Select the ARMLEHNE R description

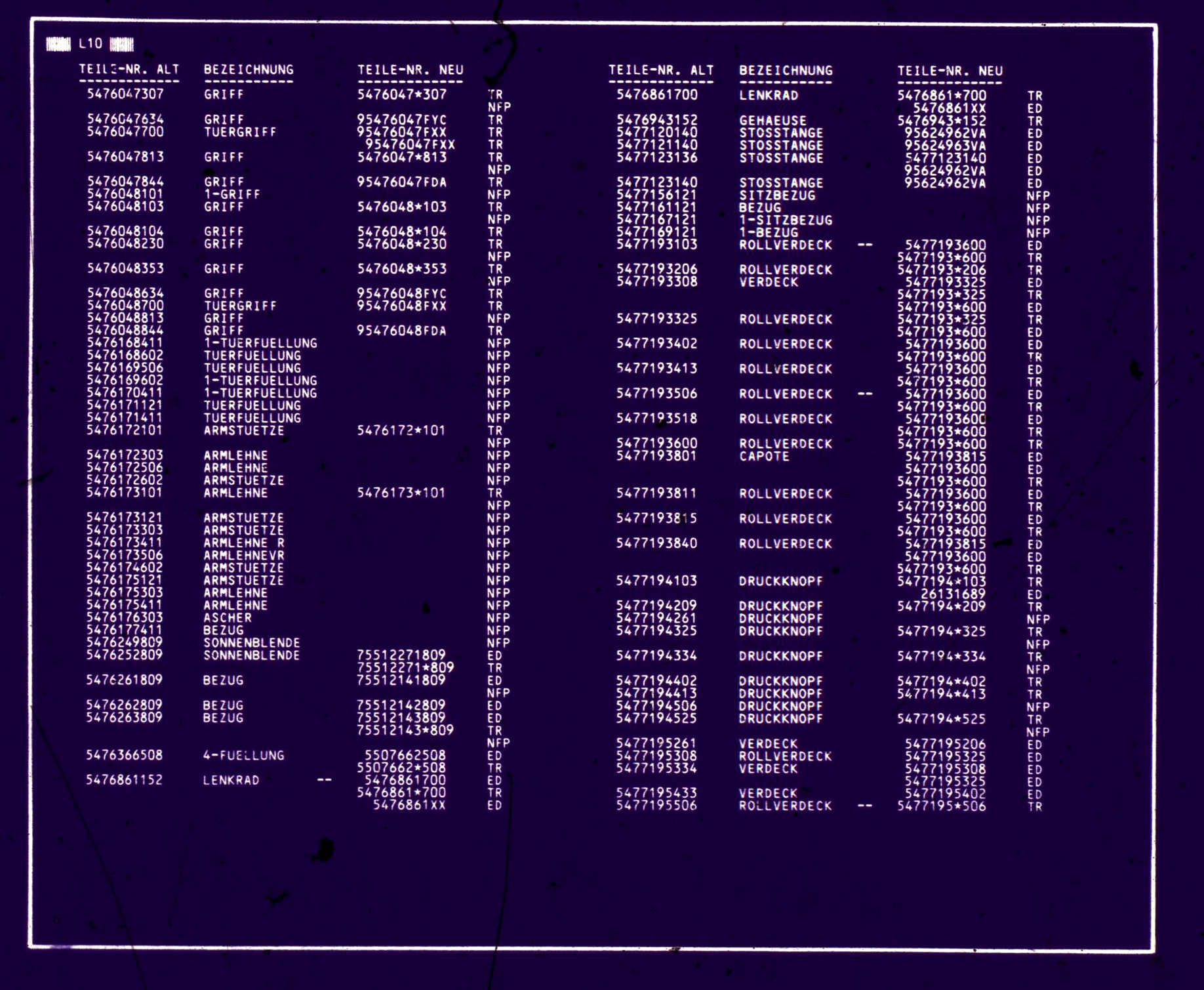point(244,543)
